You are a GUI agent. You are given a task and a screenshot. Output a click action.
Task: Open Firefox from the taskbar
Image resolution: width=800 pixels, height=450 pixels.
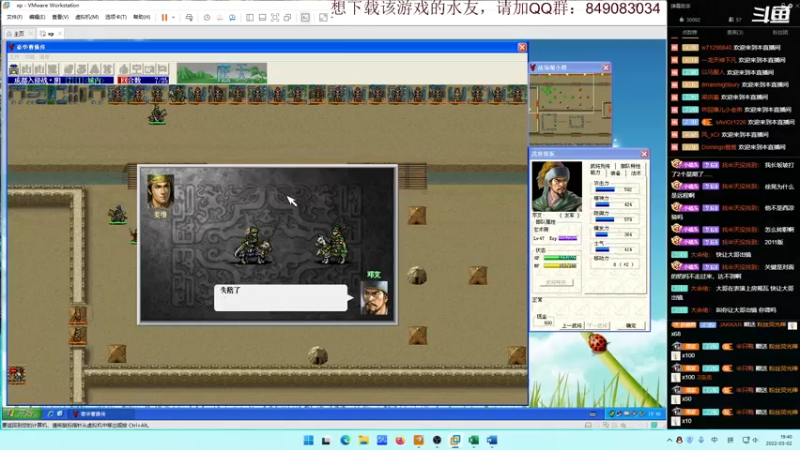400,440
